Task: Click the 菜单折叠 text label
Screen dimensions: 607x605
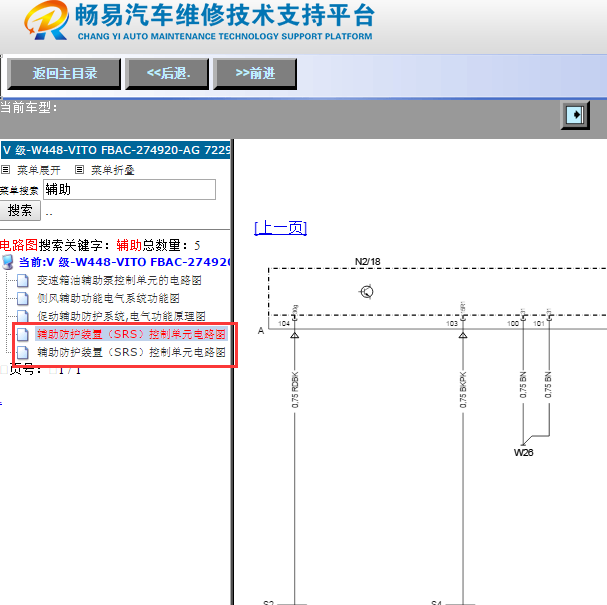Action: click(113, 170)
